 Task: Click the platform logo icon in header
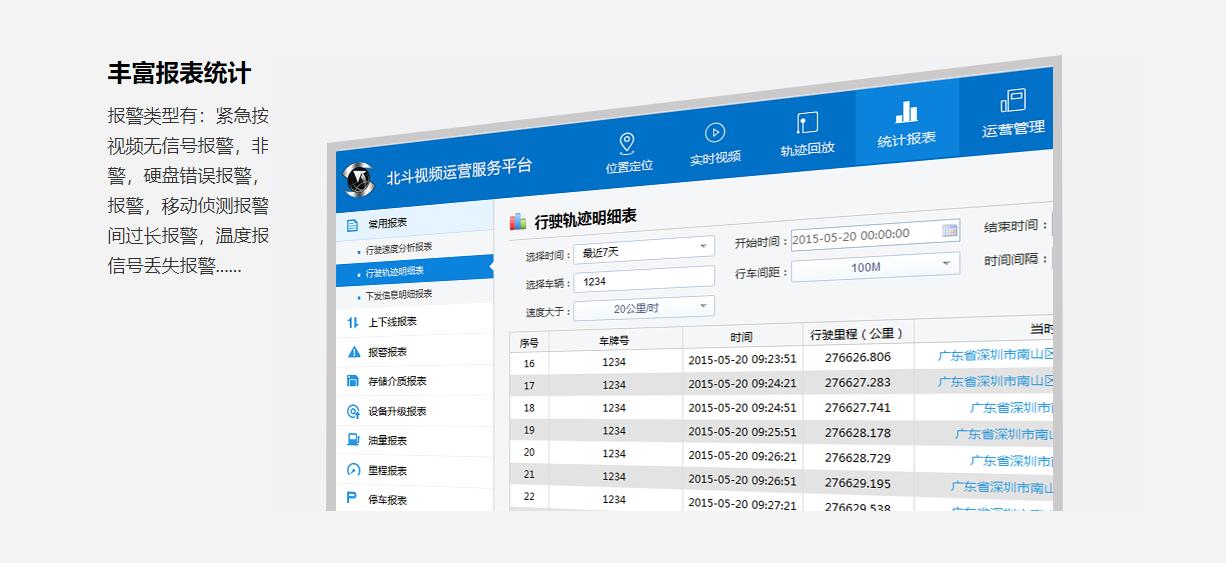(x=358, y=178)
